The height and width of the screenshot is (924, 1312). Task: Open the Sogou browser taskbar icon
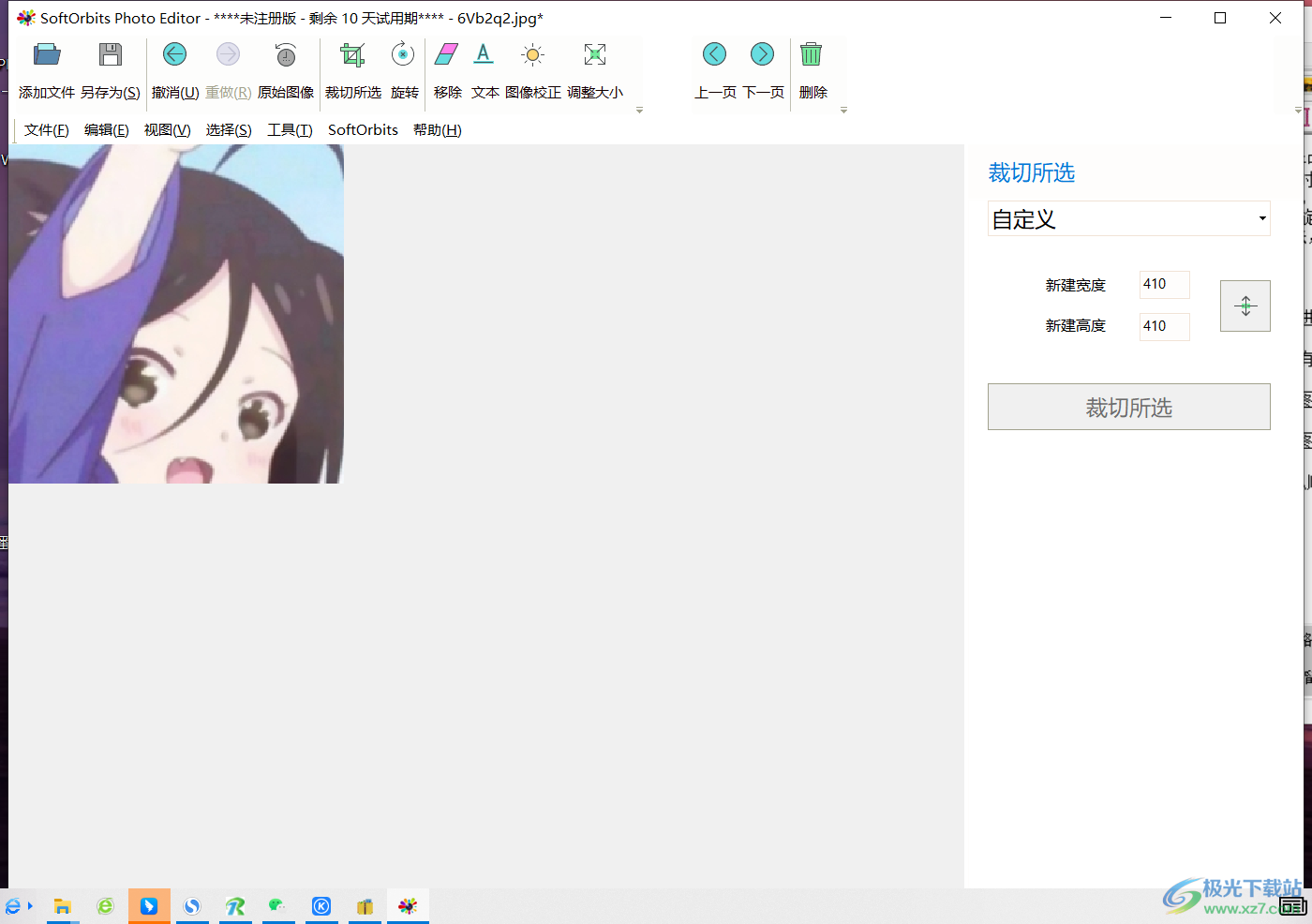tap(192, 906)
